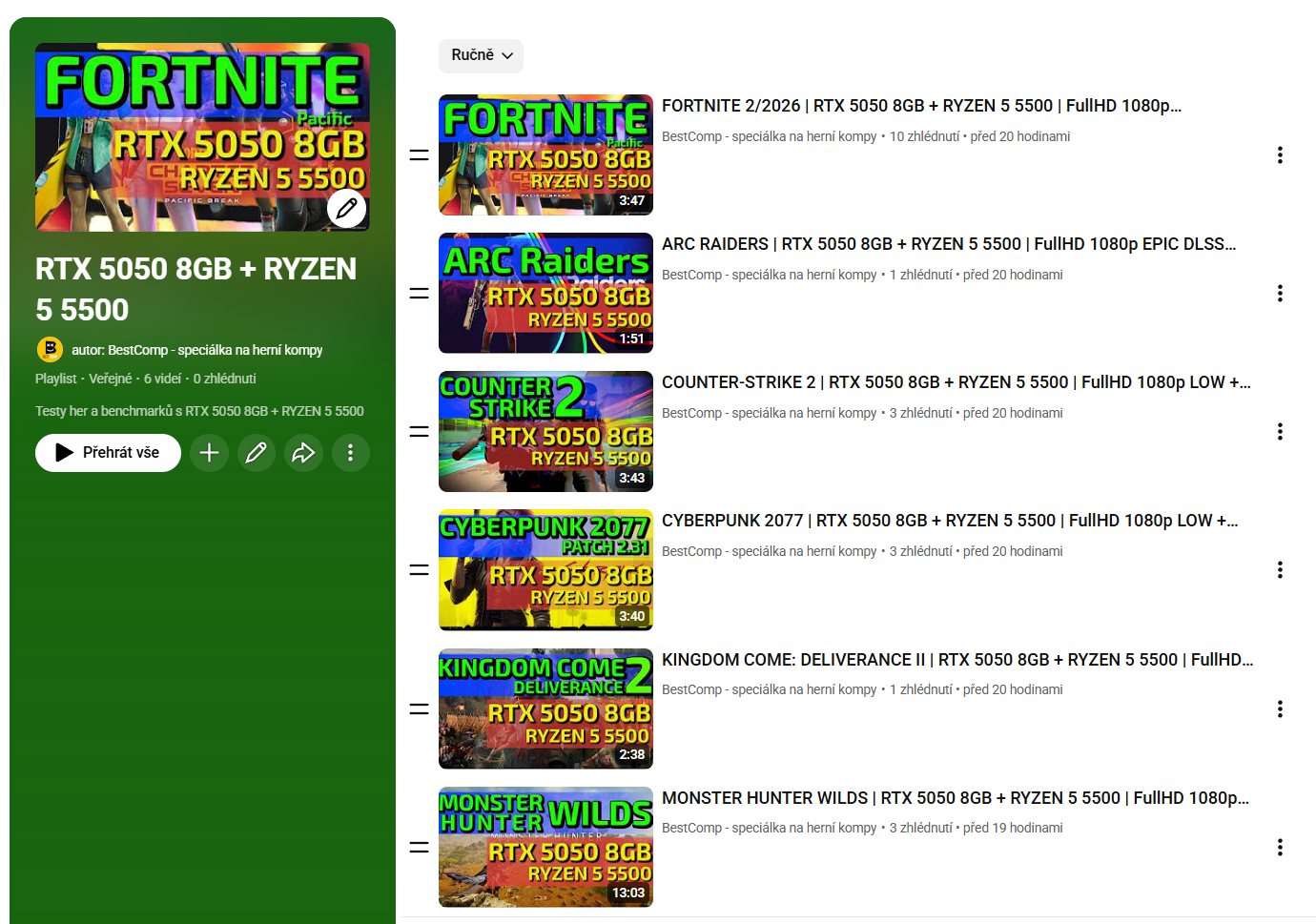Open the ARC RAIDERS video title
Viewport: 1316px width, 924px height.
click(x=949, y=244)
